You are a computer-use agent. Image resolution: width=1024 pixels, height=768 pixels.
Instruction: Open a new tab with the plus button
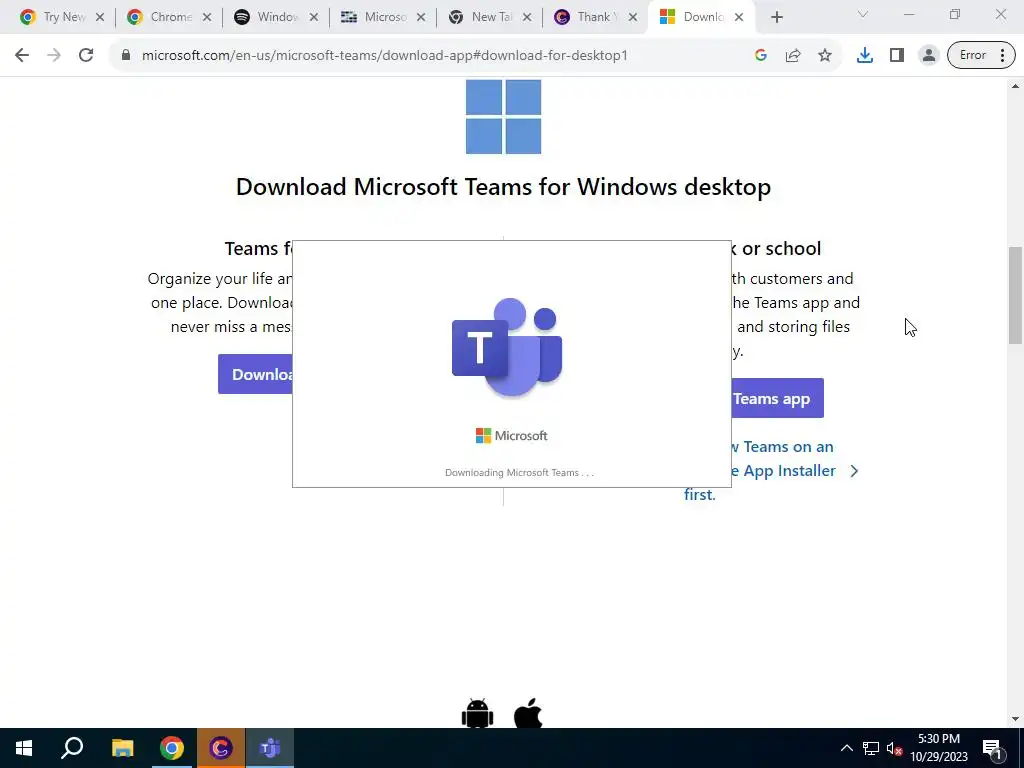[x=776, y=18]
